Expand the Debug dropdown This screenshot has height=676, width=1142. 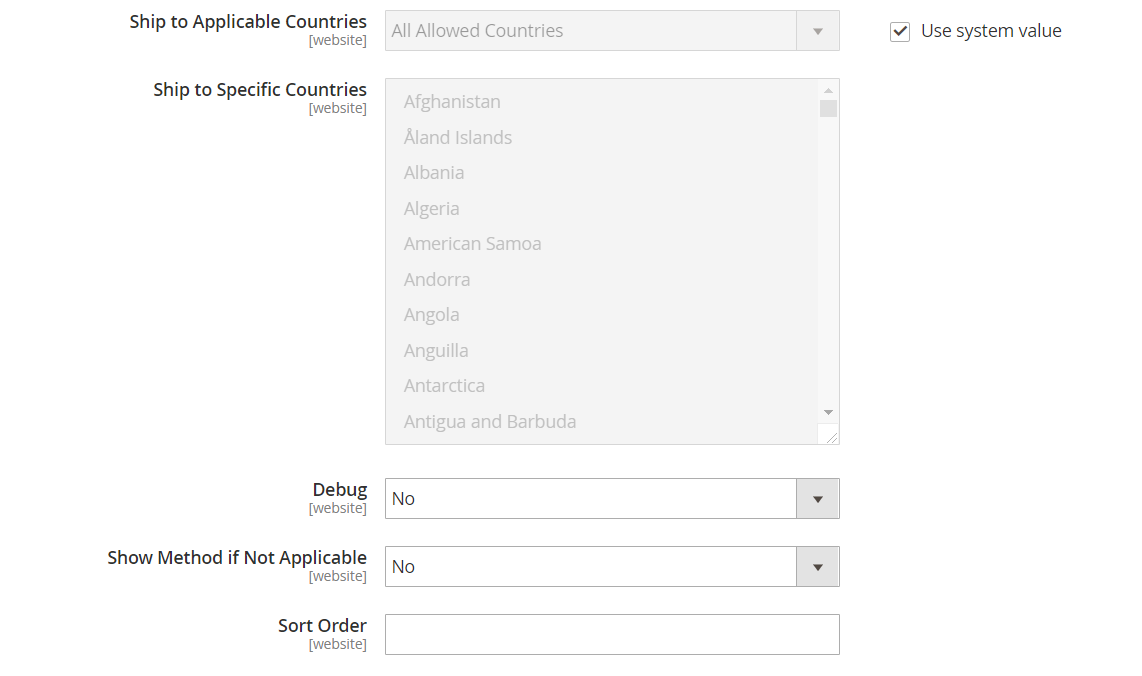click(x=612, y=499)
